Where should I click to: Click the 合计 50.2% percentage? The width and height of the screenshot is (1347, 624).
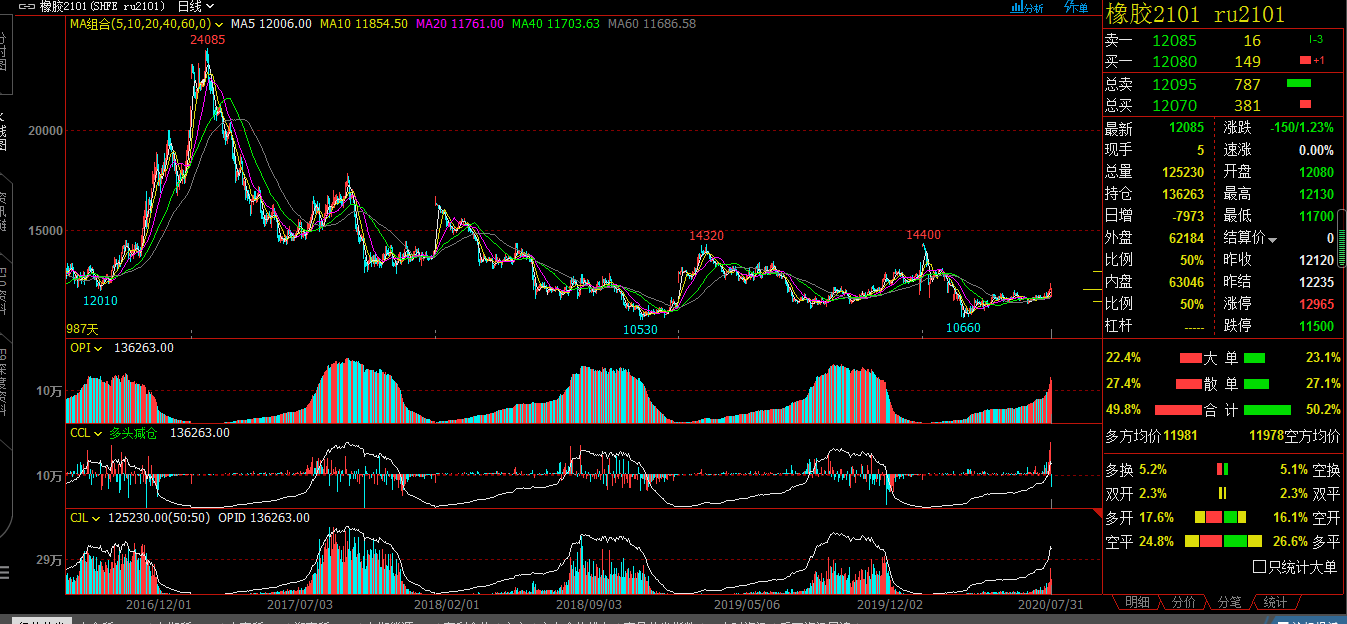click(x=1322, y=410)
